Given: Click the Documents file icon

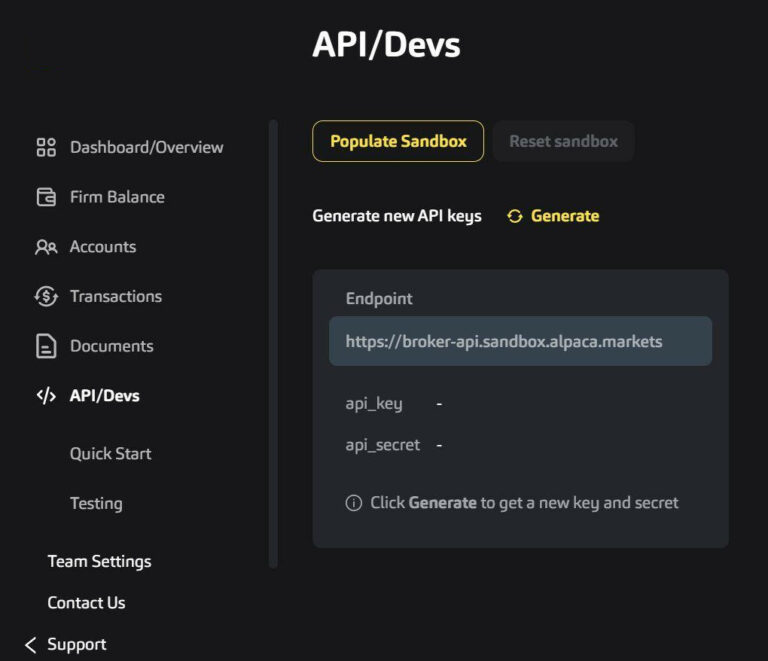Looking at the screenshot, I should (x=46, y=346).
